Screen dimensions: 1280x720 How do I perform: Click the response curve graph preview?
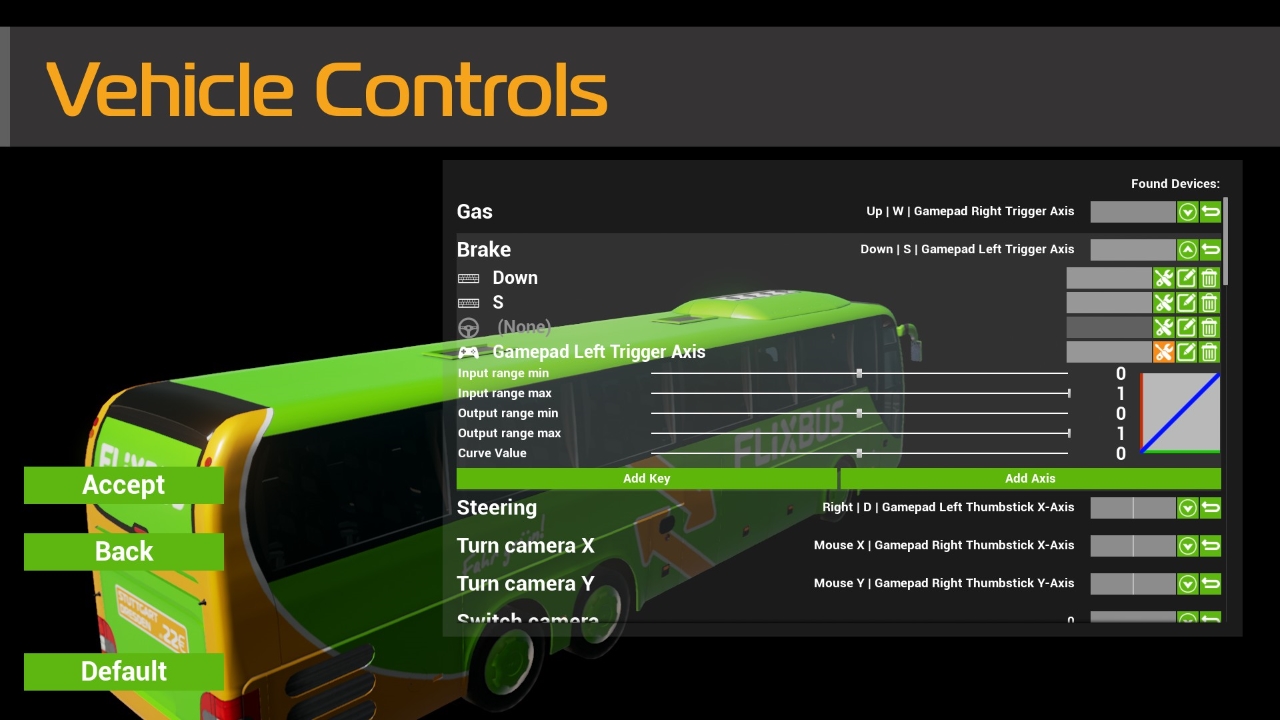[1180, 413]
